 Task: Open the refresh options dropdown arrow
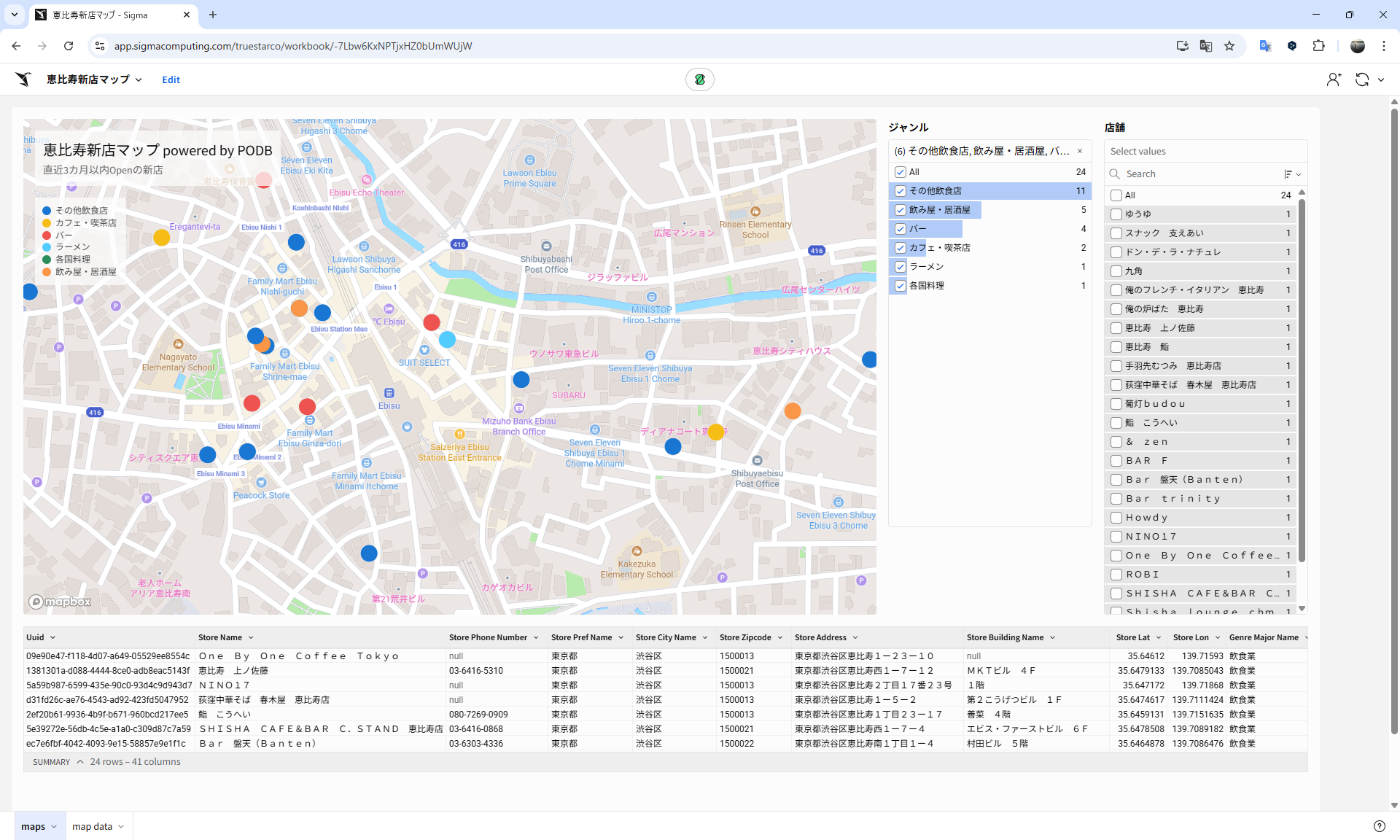pyautogui.click(x=1381, y=80)
